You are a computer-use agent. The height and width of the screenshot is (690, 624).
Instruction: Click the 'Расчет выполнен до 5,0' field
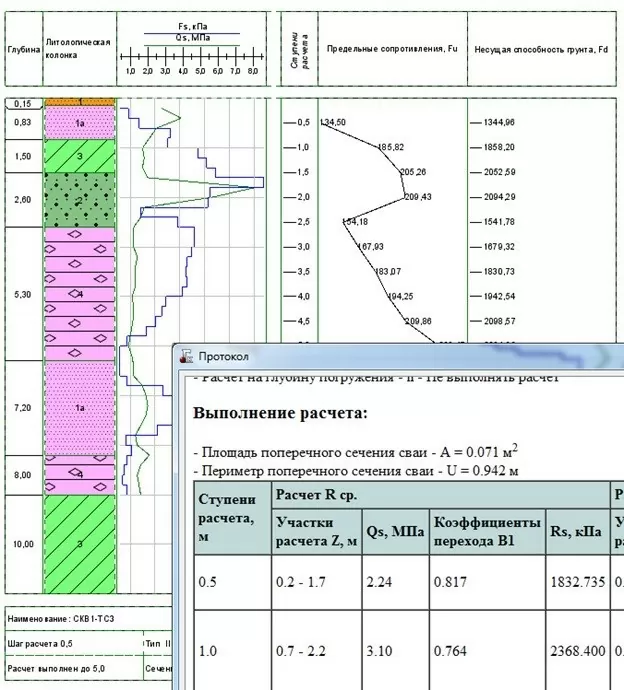74,668
